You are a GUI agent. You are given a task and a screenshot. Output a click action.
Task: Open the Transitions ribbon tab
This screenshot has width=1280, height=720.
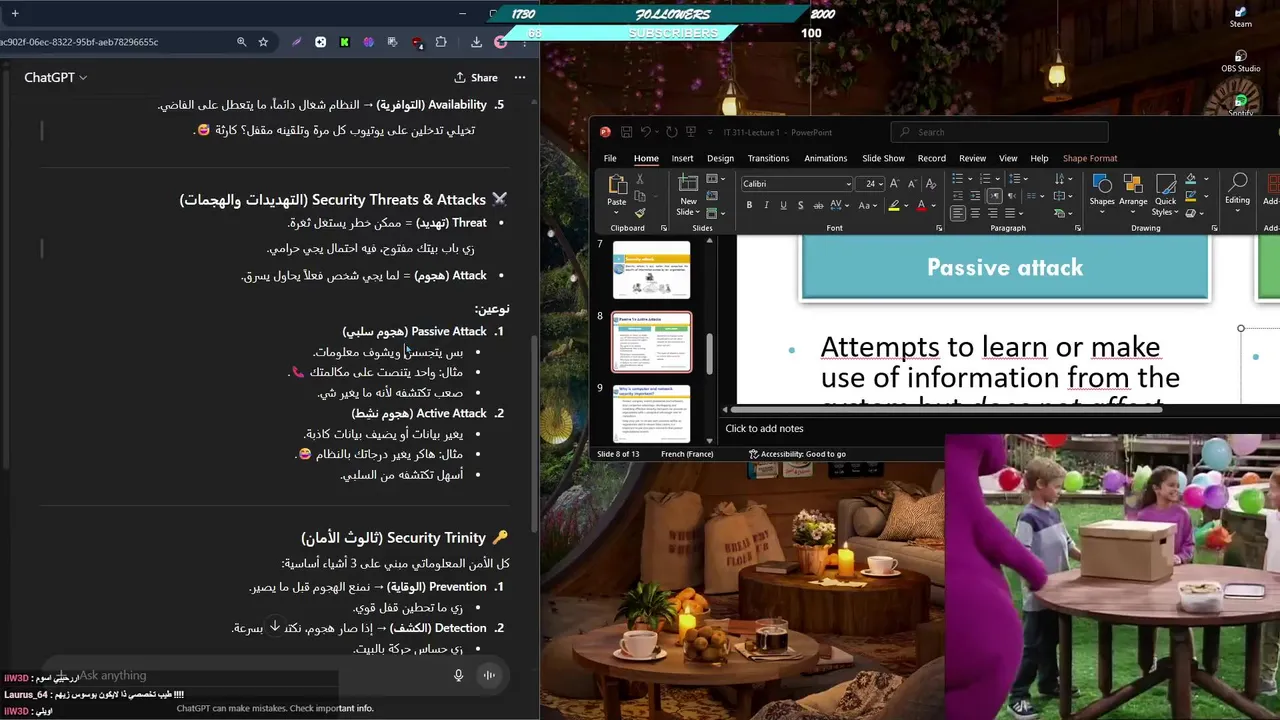[768, 158]
